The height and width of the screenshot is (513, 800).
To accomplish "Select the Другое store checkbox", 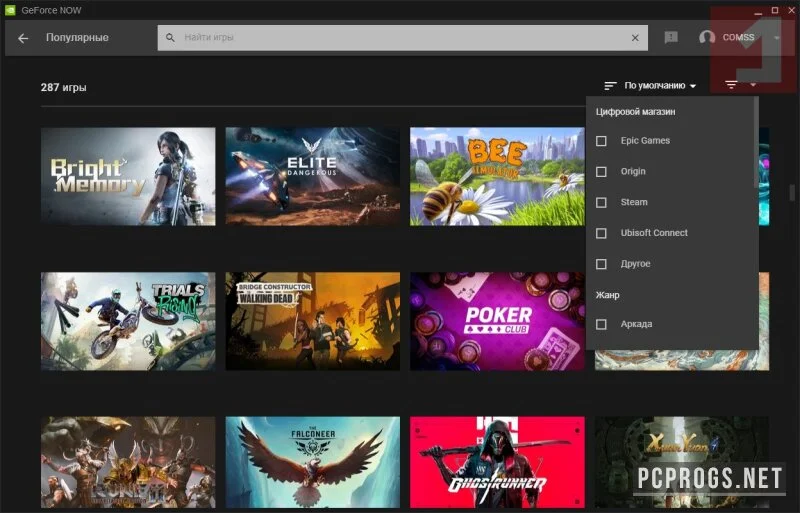I will [602, 264].
